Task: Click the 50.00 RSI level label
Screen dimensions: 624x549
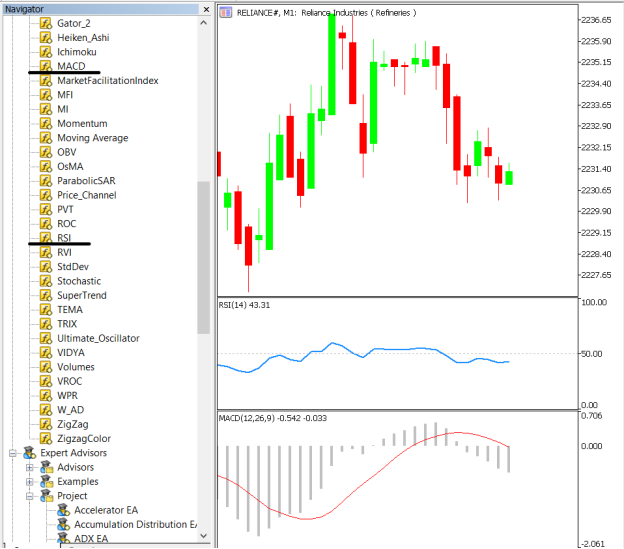Action: (591, 354)
